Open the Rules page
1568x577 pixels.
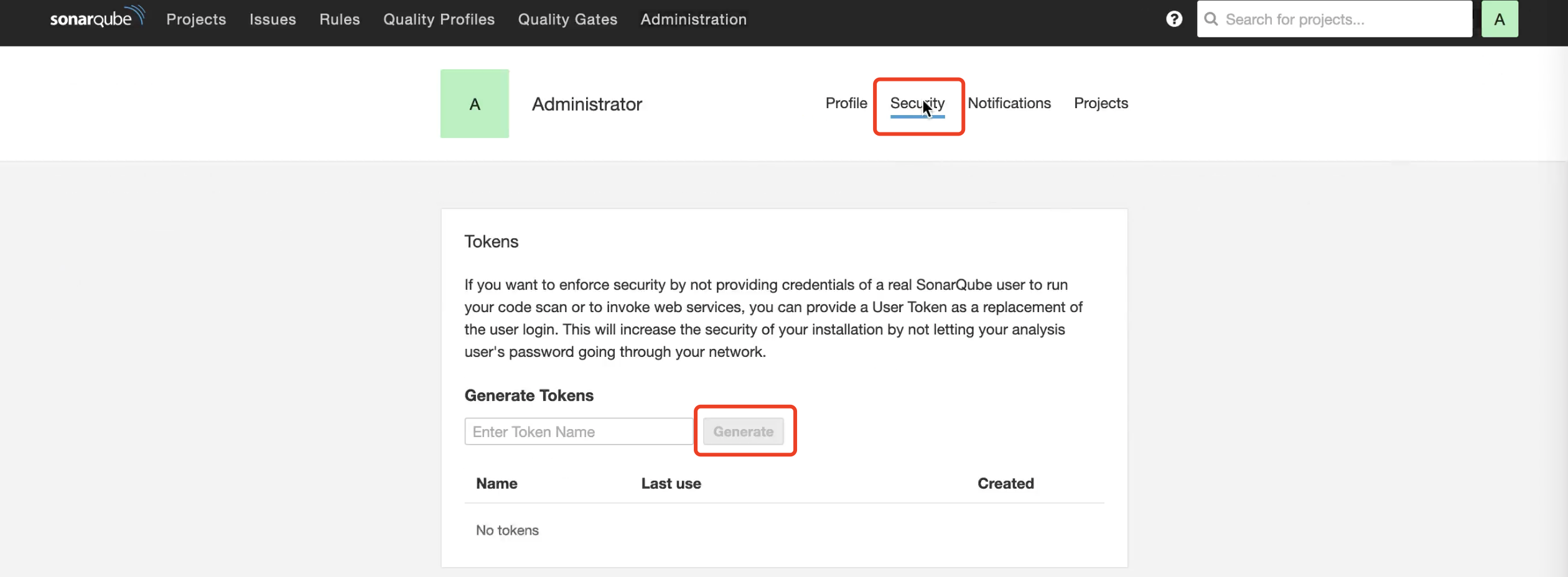point(339,19)
